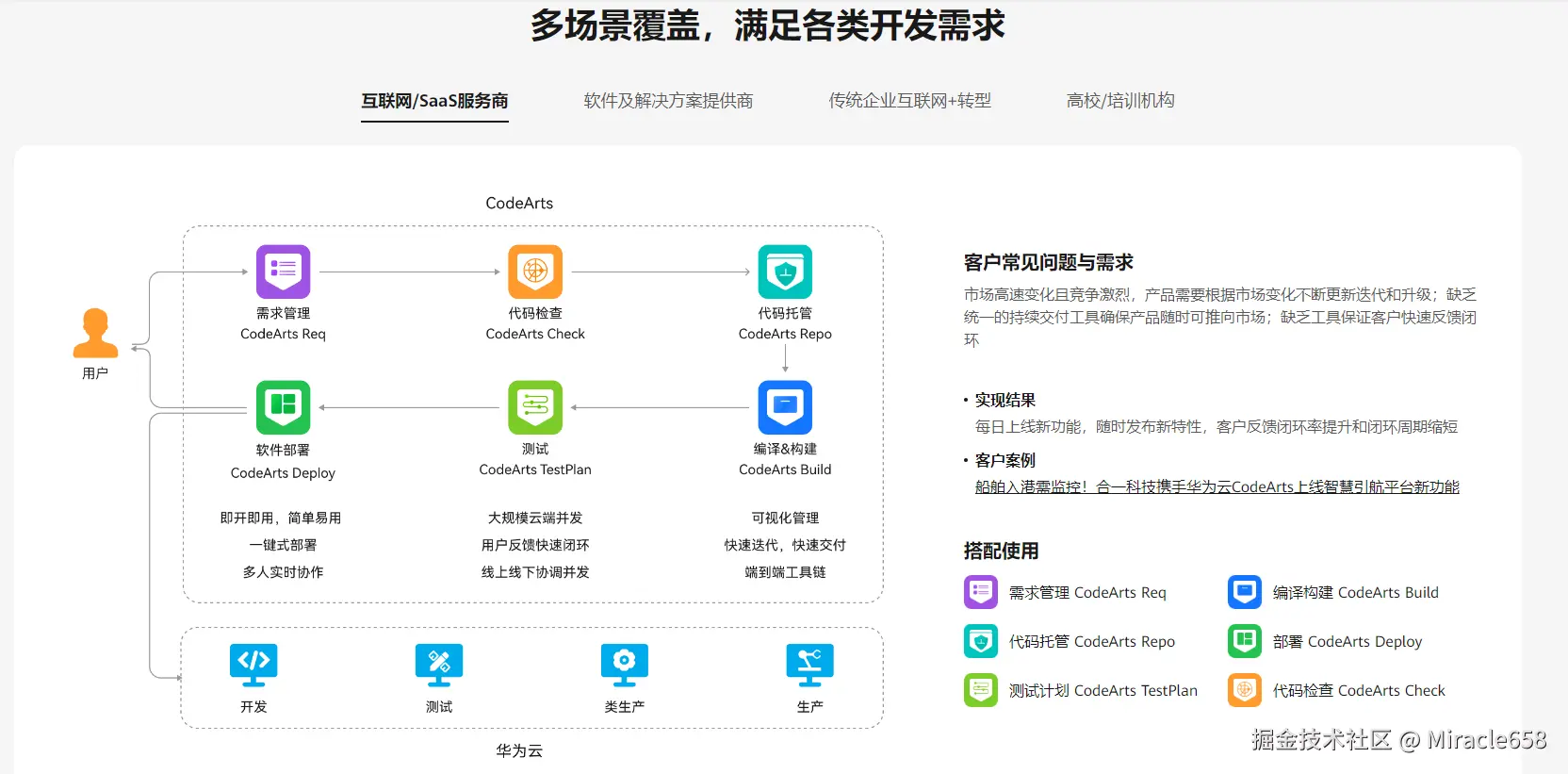Click the 编译&构建 CodeArts Build diagram icon

pos(785,407)
